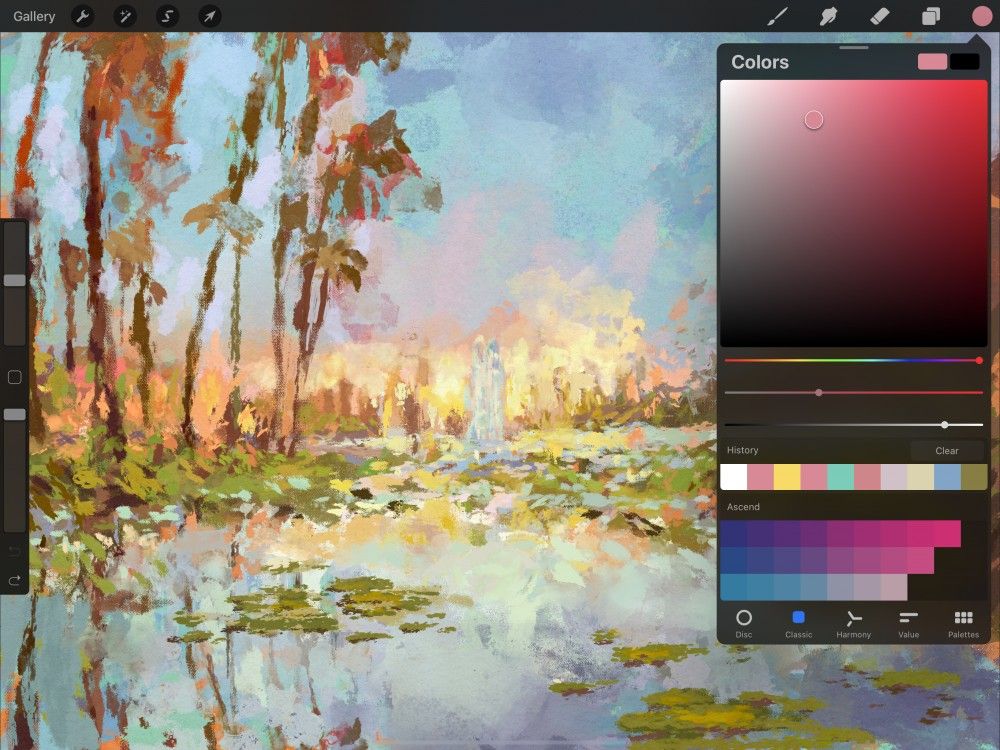Select the Transform arrow tool
This screenshot has width=1000, height=750.
(209, 16)
